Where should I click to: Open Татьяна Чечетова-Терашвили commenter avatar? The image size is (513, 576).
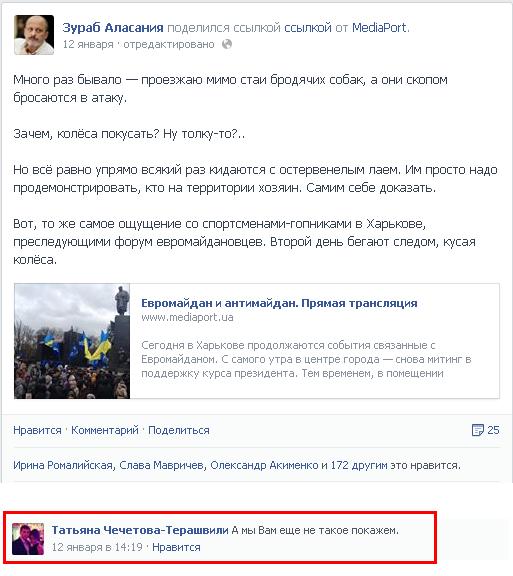(x=28, y=539)
